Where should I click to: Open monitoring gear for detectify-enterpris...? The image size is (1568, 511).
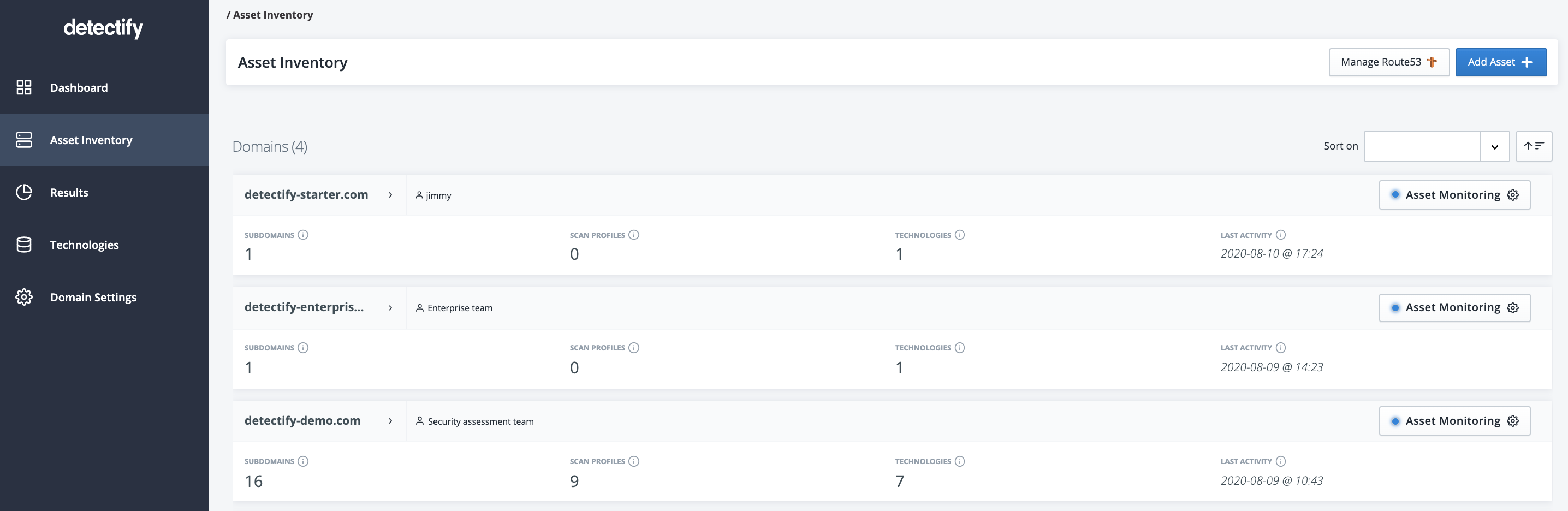(1513, 308)
